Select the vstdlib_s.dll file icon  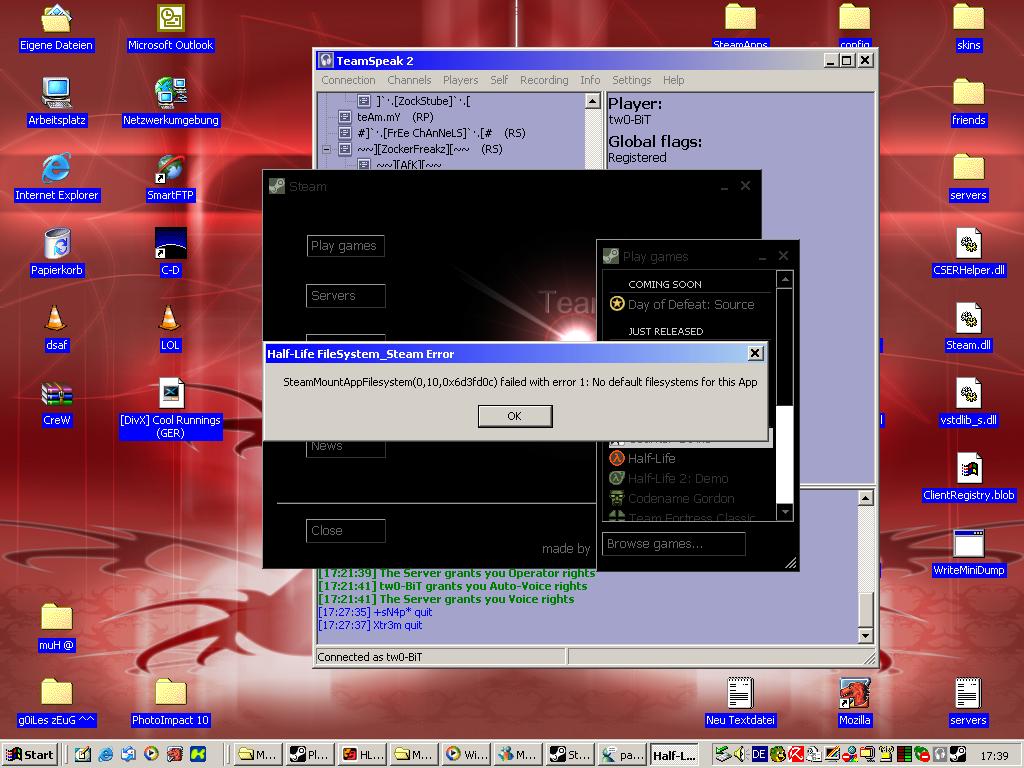pos(968,404)
